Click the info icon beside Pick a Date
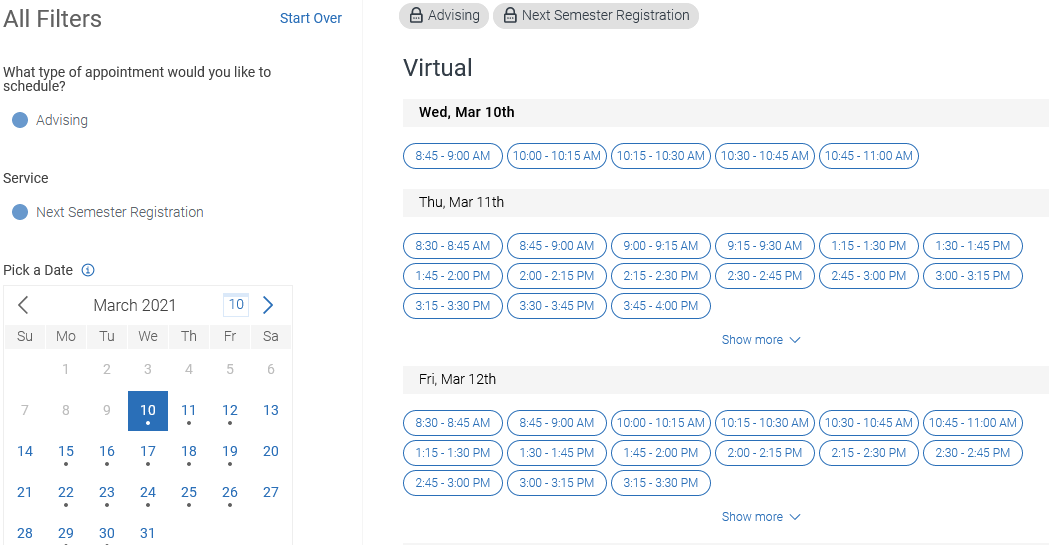1049x545 pixels. (88, 270)
